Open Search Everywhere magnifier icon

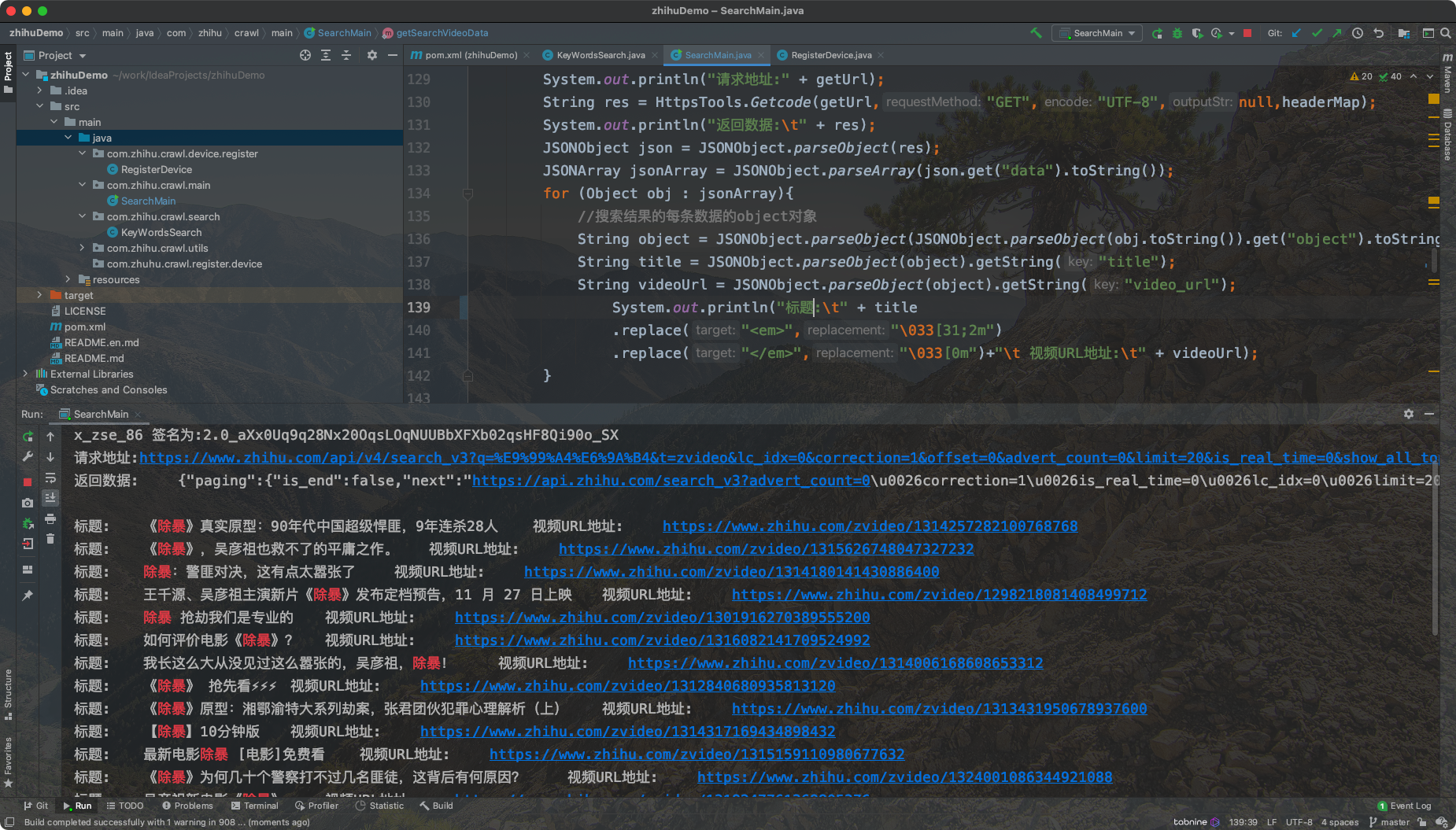coord(1446,33)
